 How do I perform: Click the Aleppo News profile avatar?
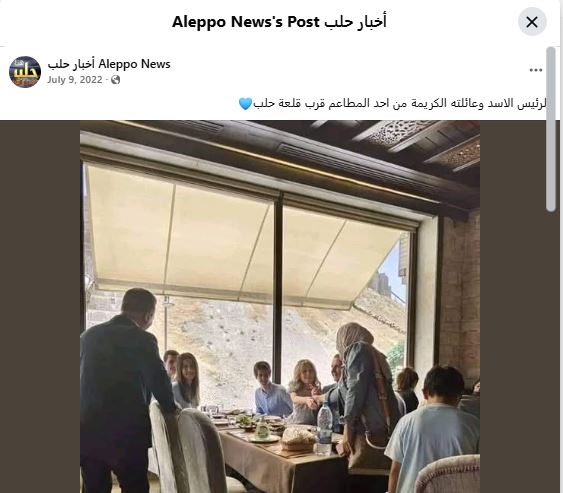point(25,71)
